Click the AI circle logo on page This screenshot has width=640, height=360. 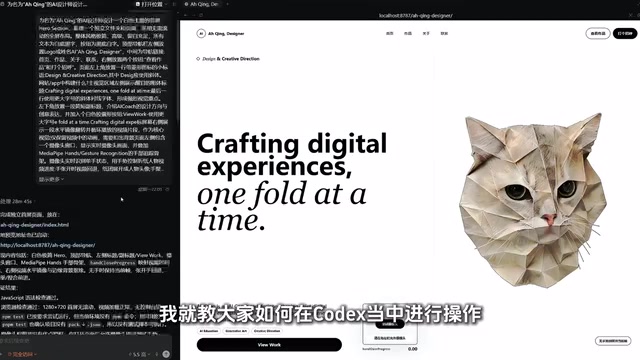200,33
